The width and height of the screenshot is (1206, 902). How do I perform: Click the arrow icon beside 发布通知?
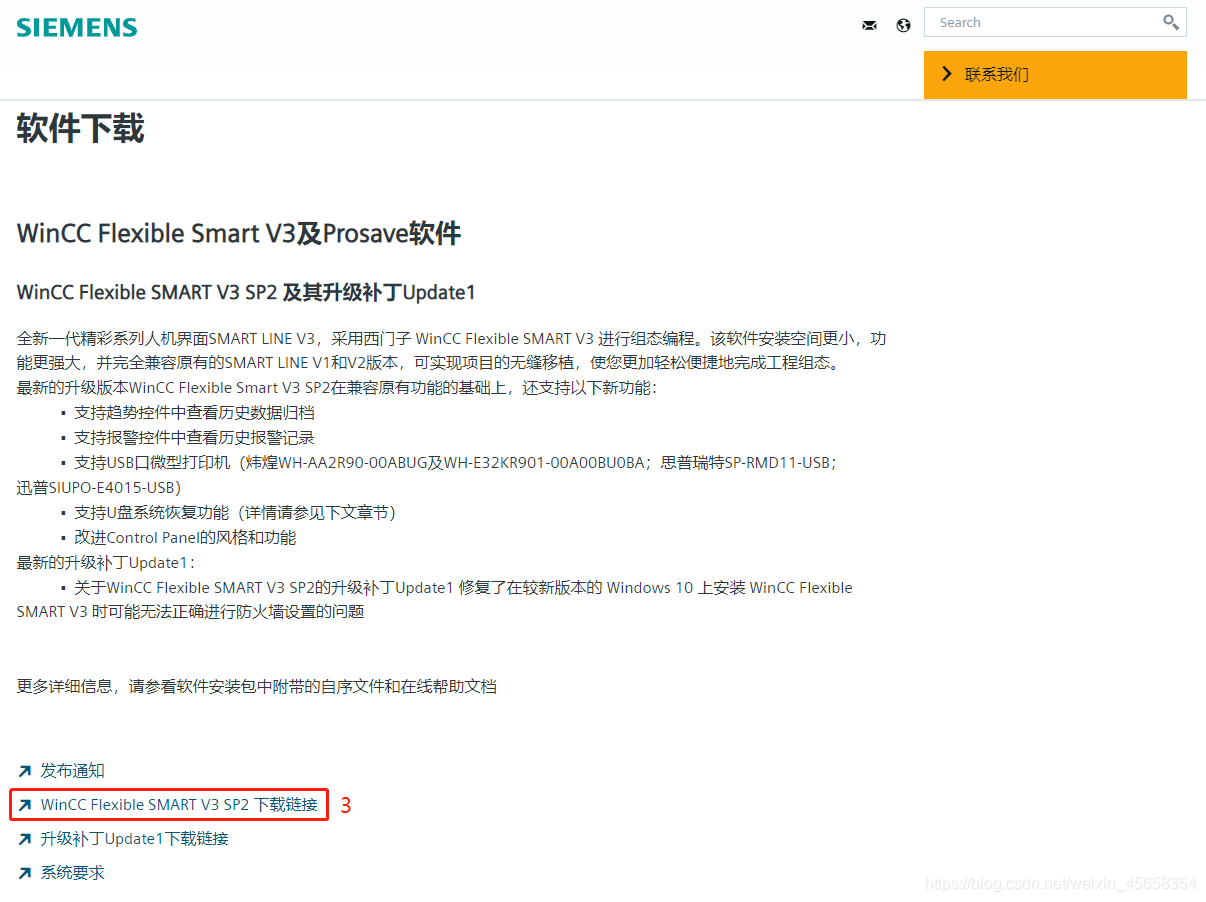tap(25, 771)
